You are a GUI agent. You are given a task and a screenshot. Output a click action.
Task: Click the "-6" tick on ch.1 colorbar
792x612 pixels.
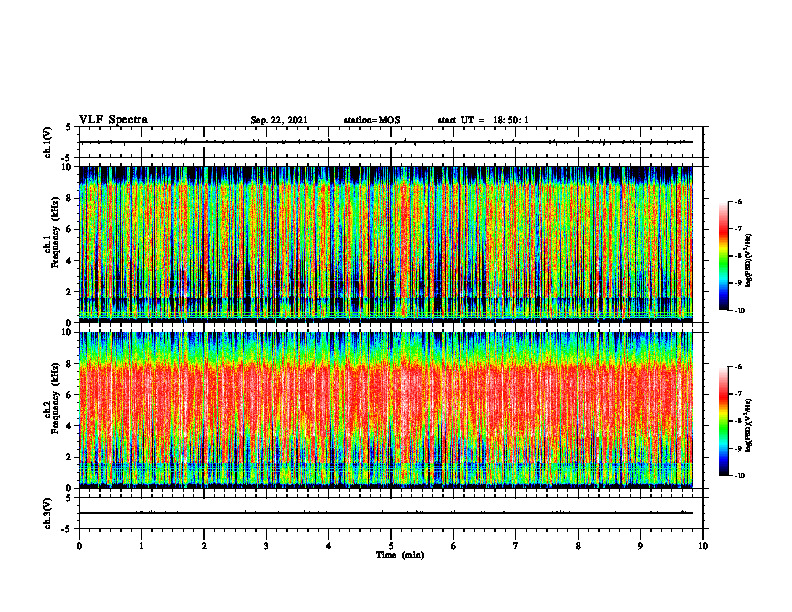coord(738,202)
